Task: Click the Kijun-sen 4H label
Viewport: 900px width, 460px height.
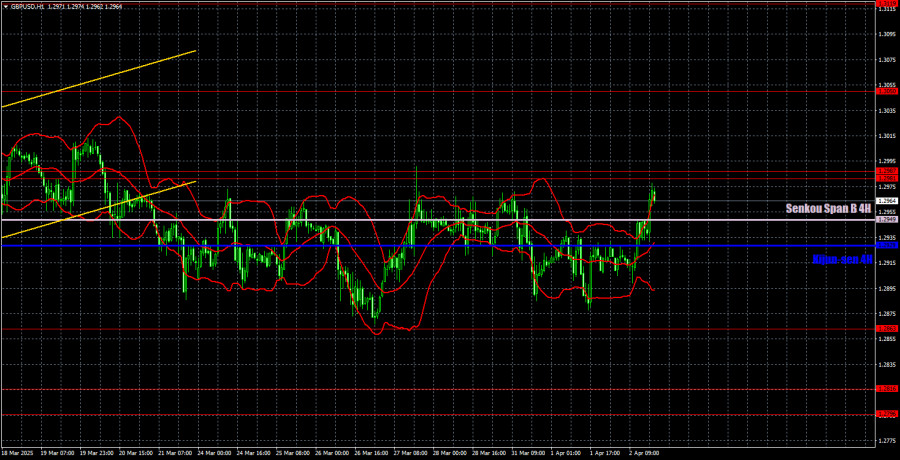Action: click(x=843, y=260)
